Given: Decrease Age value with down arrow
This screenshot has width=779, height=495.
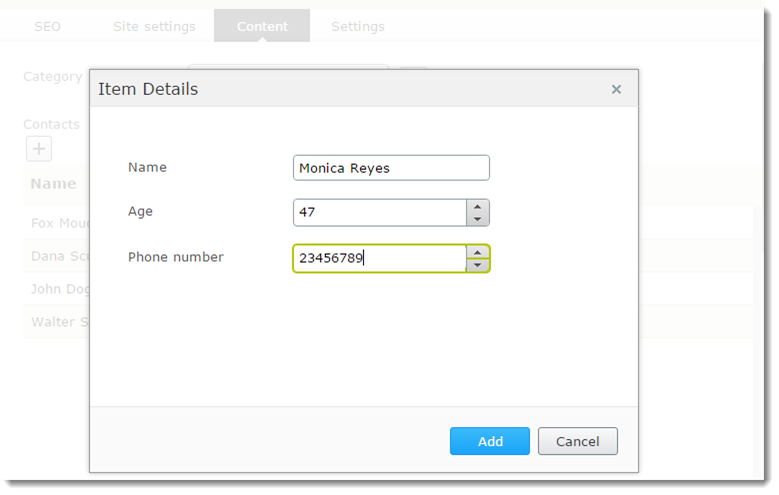Looking at the screenshot, I should [x=477, y=219].
